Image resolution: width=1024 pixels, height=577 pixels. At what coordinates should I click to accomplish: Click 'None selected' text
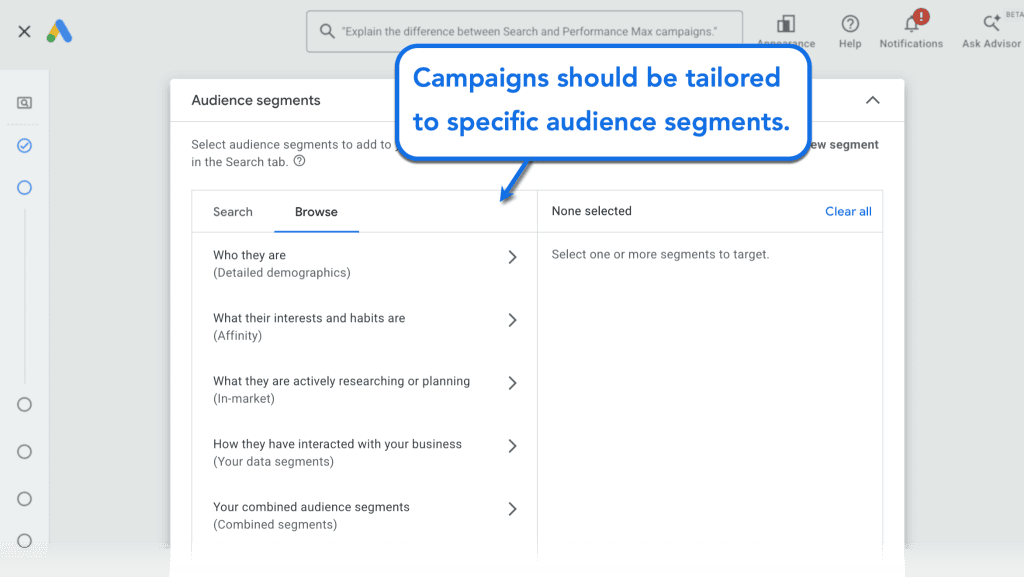(592, 211)
